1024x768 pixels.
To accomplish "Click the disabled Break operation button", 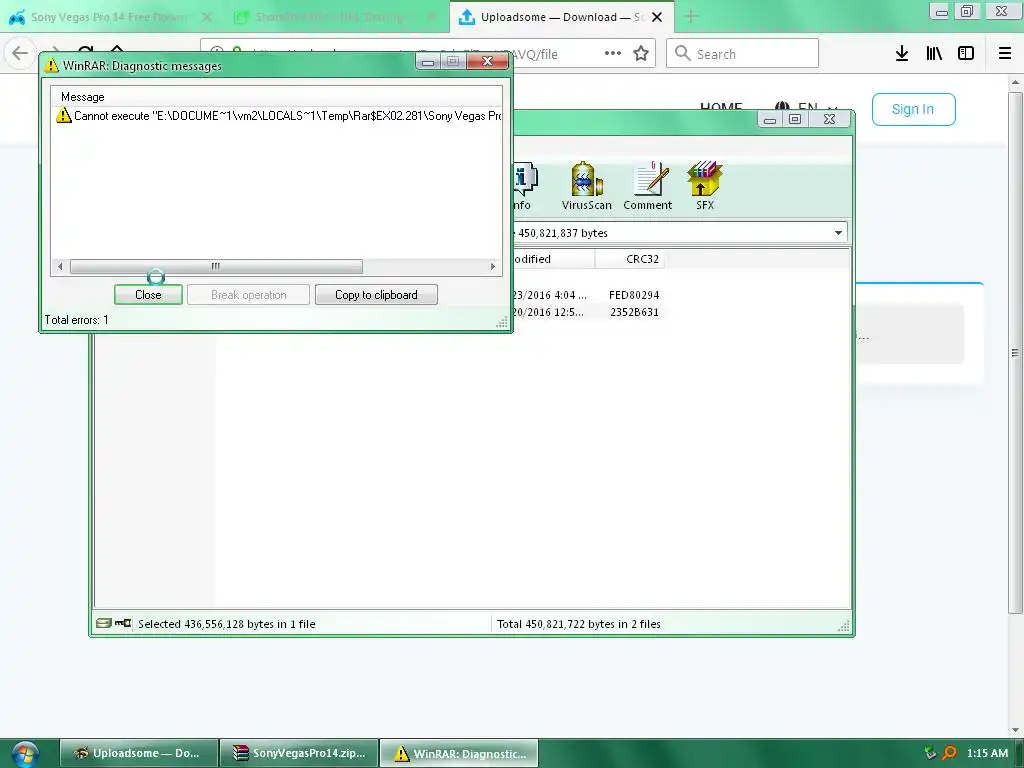I will (248, 295).
